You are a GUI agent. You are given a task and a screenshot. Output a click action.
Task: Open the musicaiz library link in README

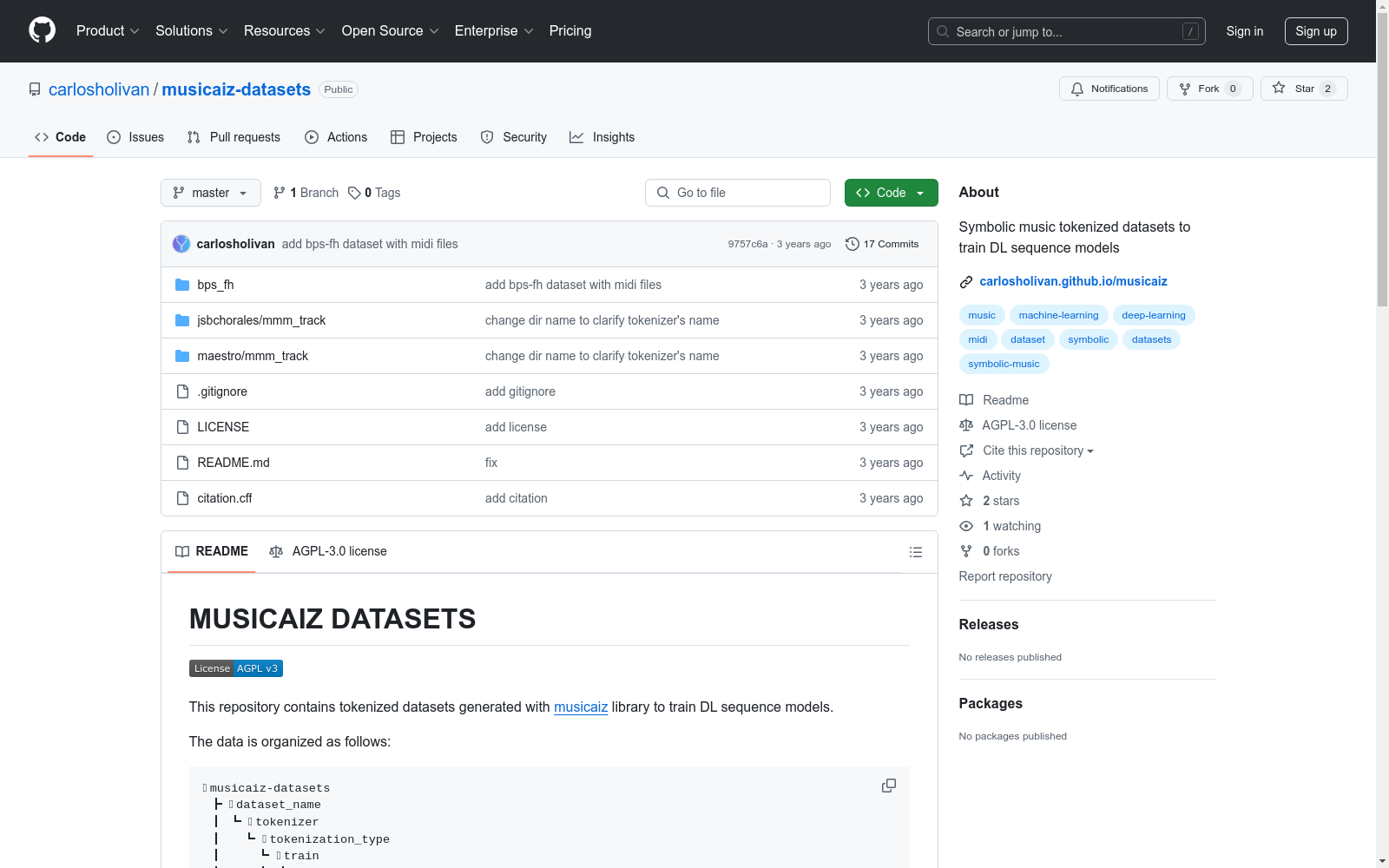(581, 707)
